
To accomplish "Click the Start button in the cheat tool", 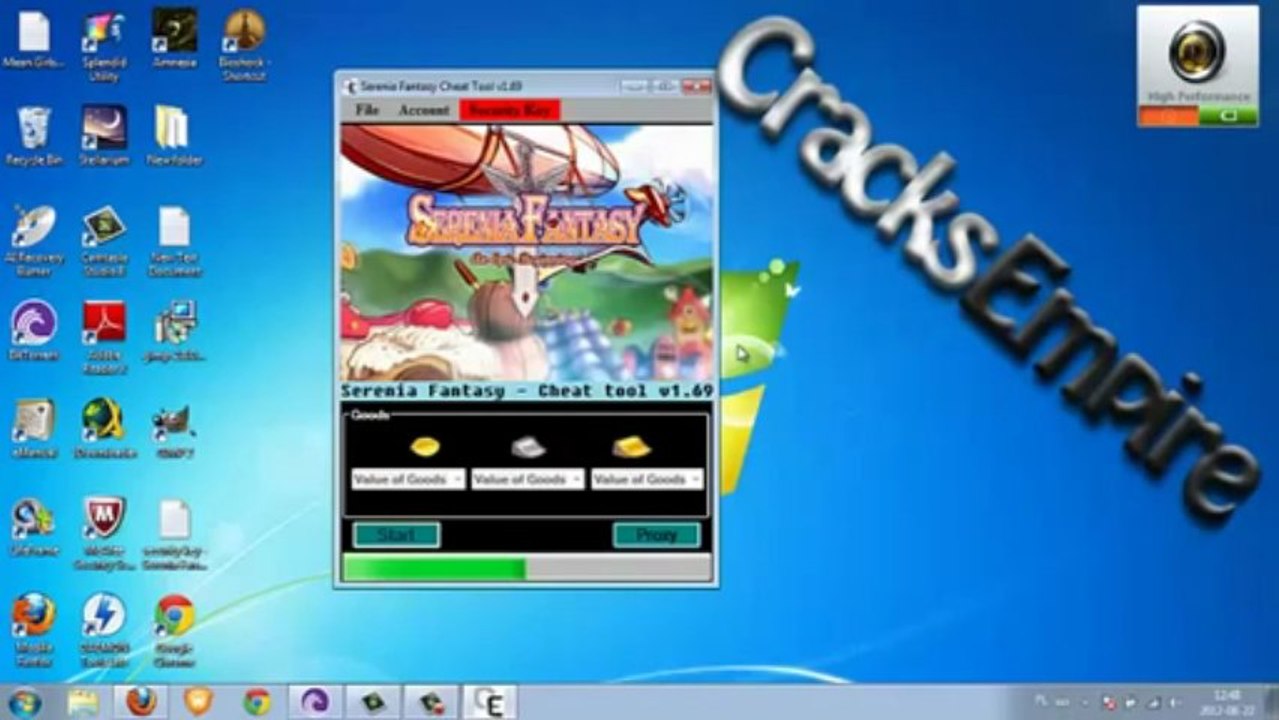I will pyautogui.click(x=396, y=535).
